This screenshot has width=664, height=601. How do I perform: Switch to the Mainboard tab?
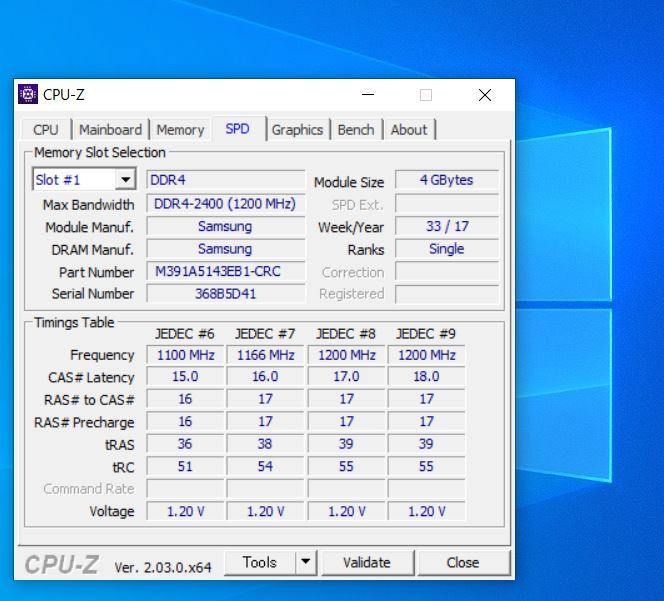coord(111,130)
